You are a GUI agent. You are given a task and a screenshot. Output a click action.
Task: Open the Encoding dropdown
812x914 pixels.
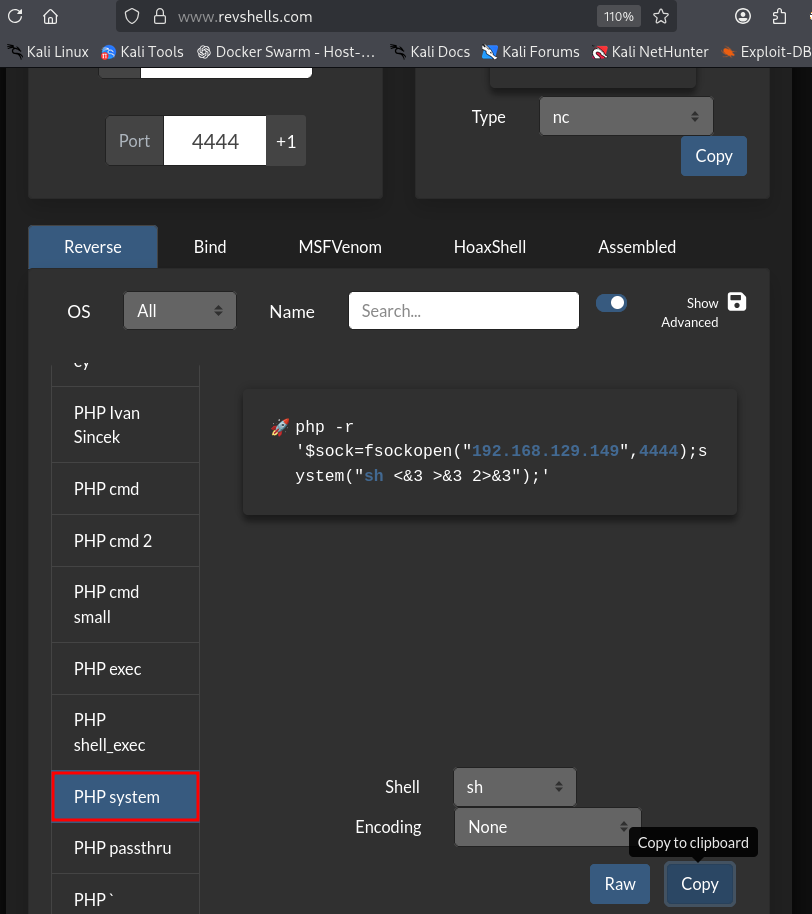pos(547,827)
